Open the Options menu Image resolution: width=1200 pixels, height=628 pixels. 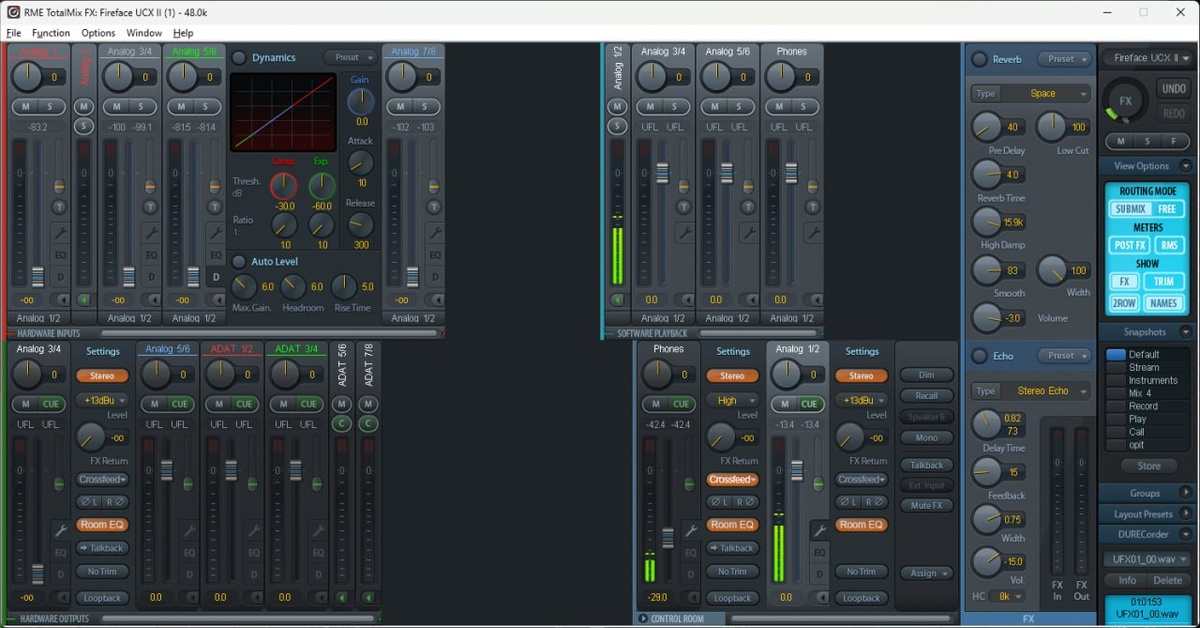pos(98,33)
